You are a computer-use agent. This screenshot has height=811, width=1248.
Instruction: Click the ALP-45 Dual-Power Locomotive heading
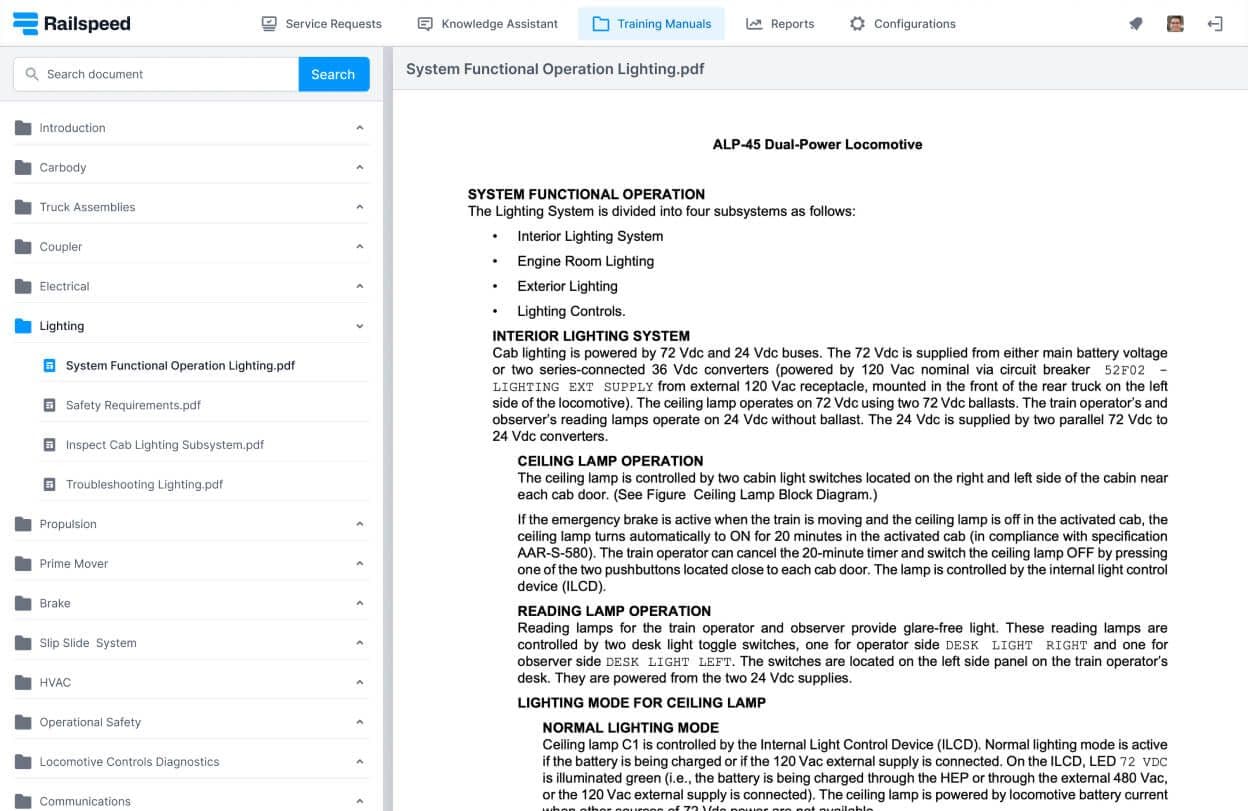[x=817, y=144]
